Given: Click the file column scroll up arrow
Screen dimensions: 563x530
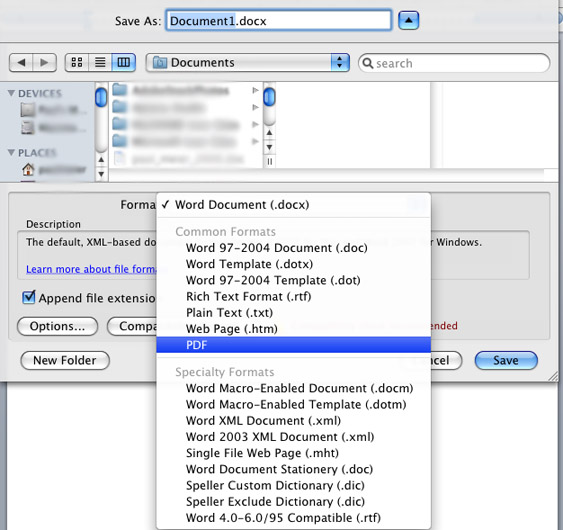Looking at the screenshot, I should (269, 133).
